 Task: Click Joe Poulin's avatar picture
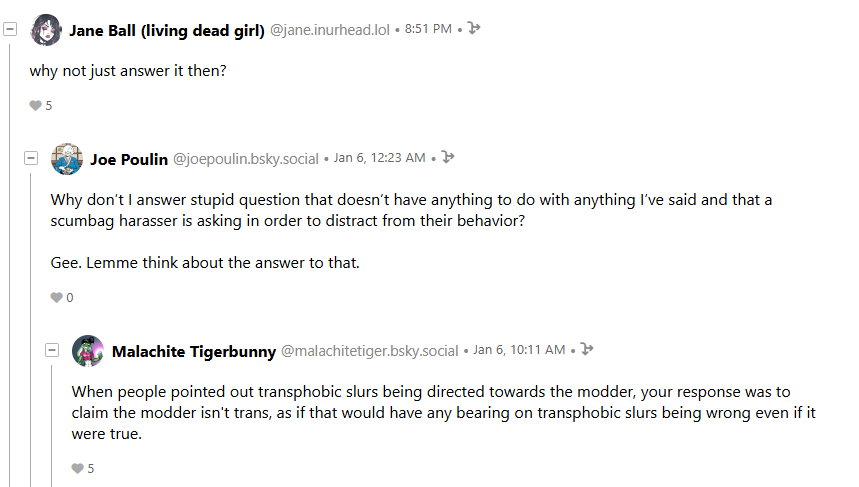[x=67, y=158]
